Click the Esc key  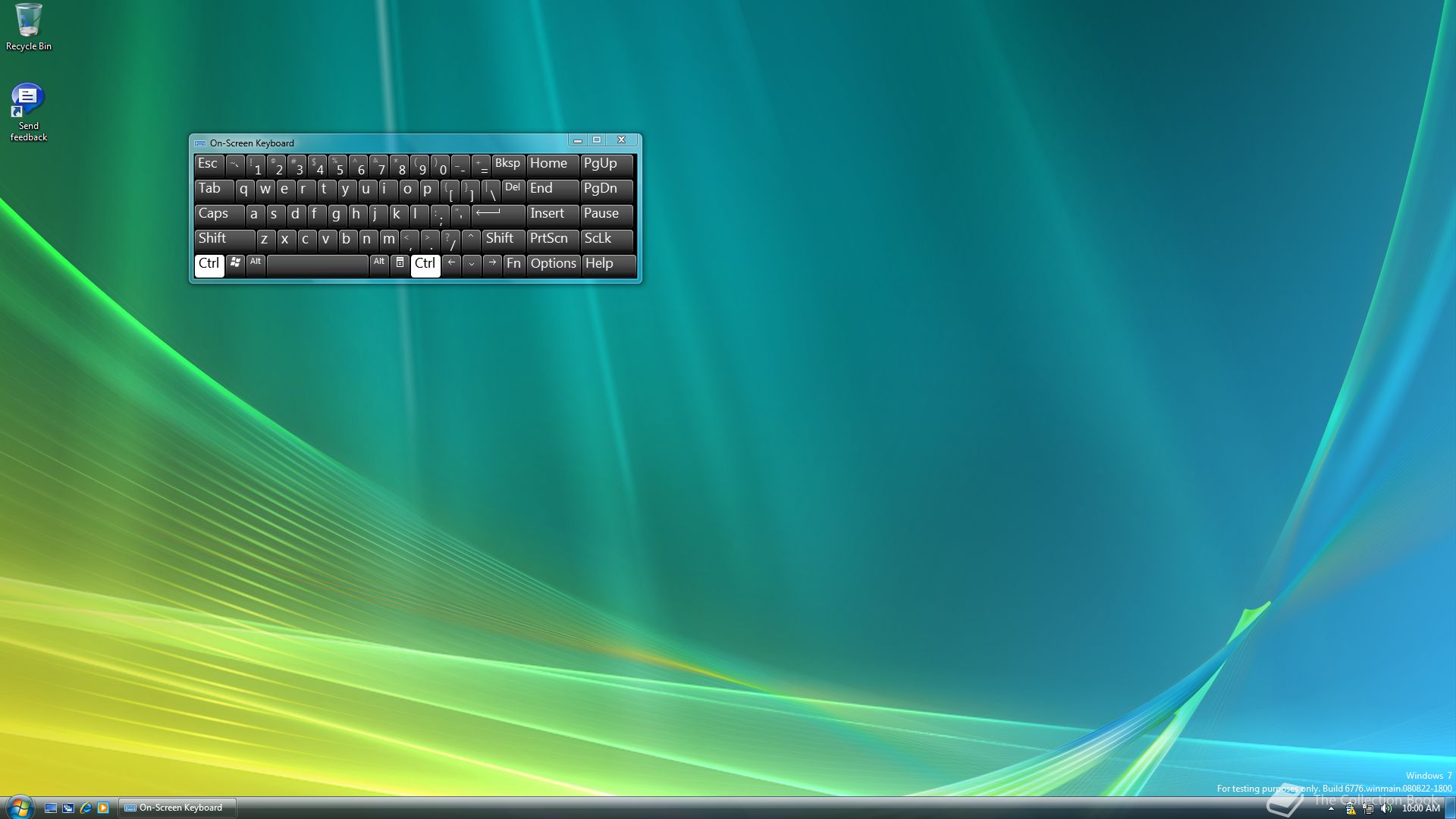tap(209, 165)
